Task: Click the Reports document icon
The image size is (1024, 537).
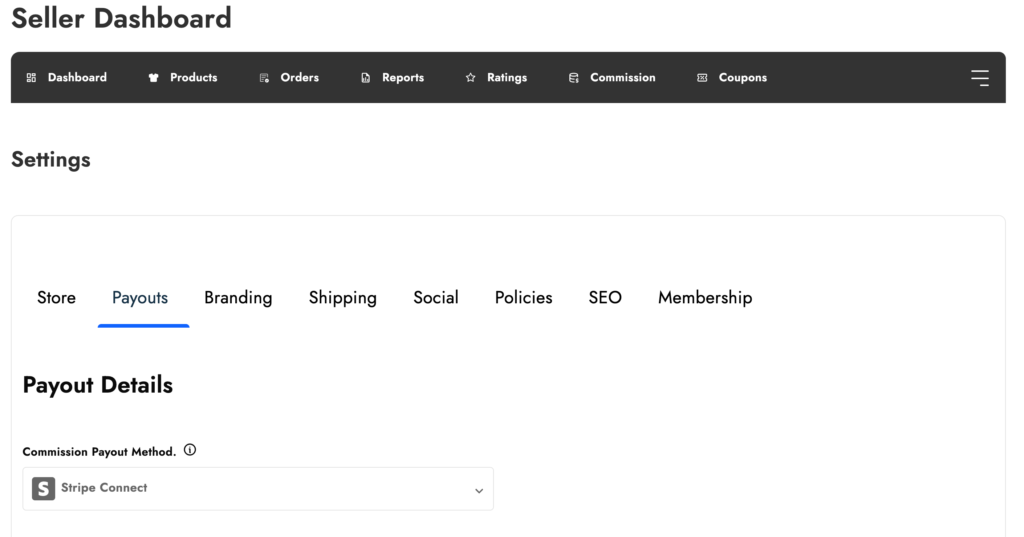Action: point(366,78)
